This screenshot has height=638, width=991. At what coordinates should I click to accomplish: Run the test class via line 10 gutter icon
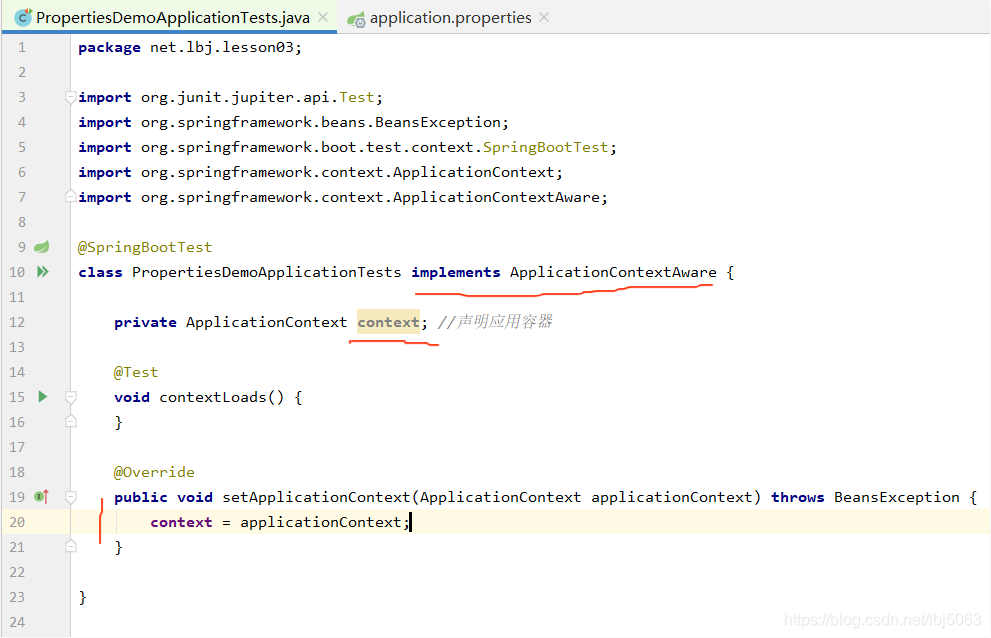(42, 271)
